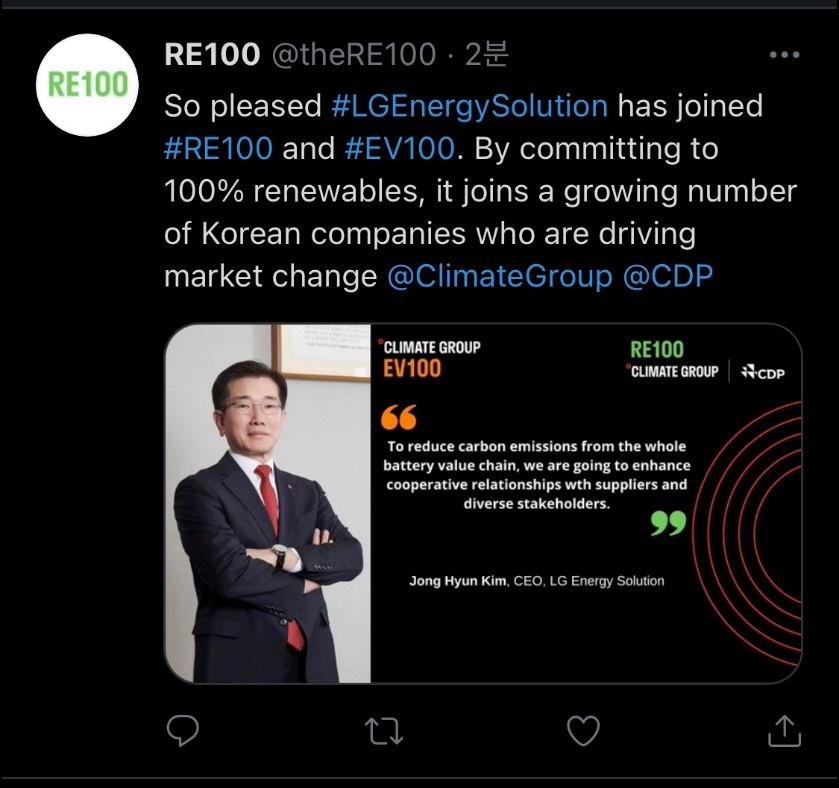Click the reply speech bubble icon

tap(182, 731)
